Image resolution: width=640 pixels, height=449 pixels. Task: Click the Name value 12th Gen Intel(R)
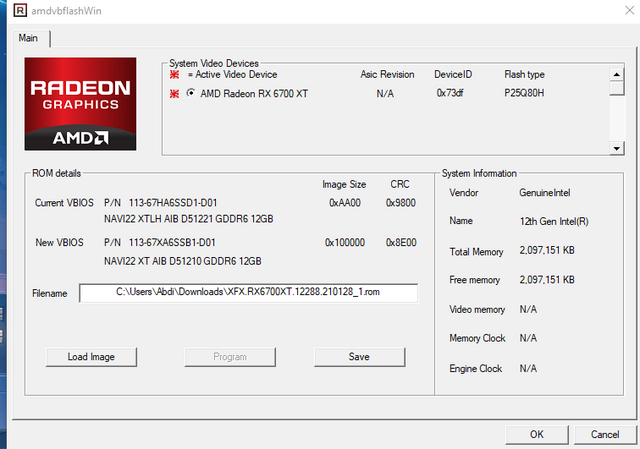point(554,222)
